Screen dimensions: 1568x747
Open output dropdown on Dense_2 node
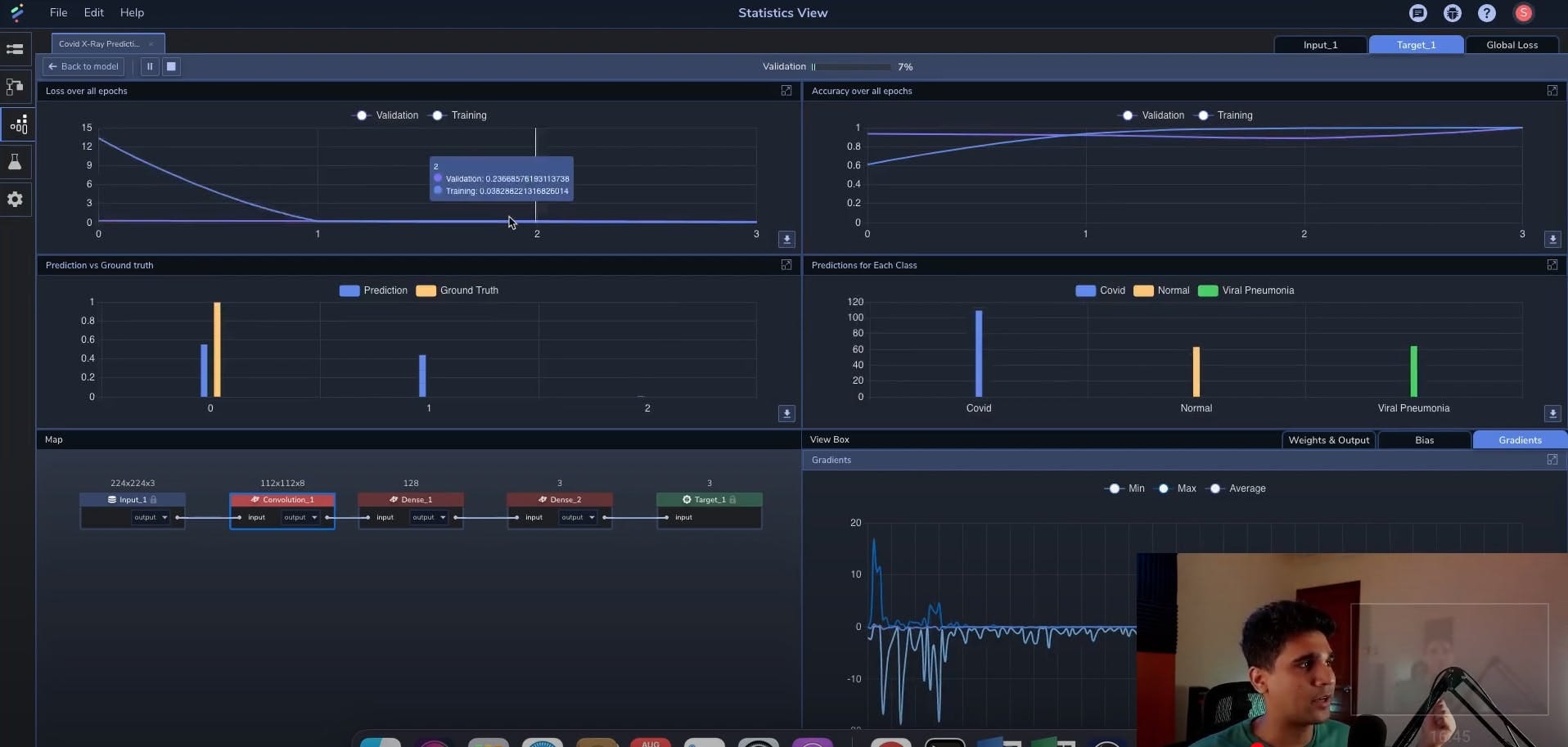point(578,517)
